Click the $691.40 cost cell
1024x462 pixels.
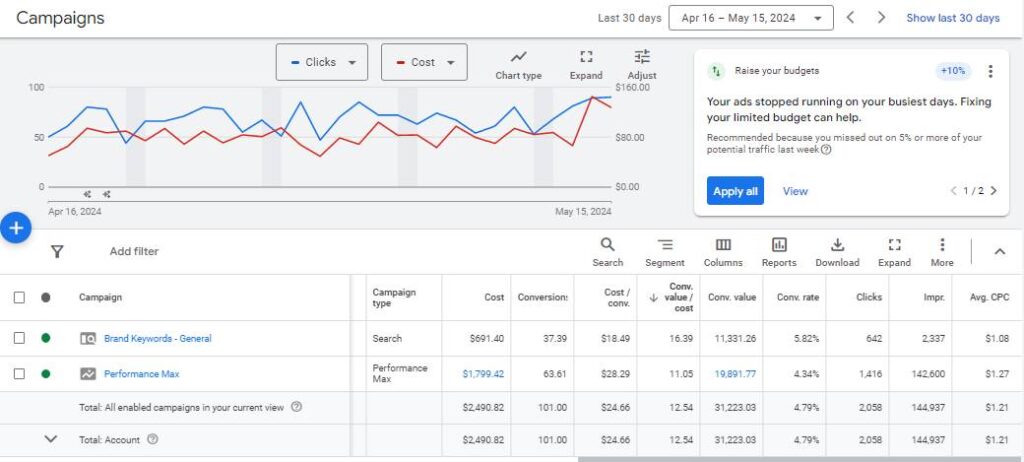point(487,338)
